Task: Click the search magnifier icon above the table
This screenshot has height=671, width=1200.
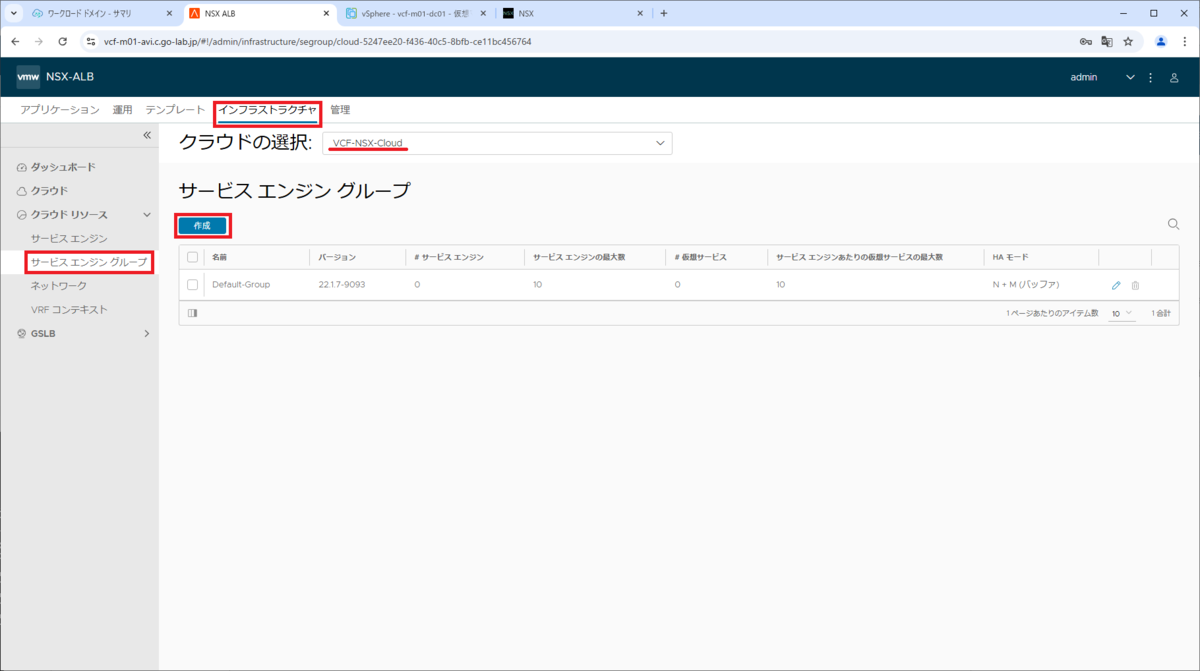Action: [1174, 225]
